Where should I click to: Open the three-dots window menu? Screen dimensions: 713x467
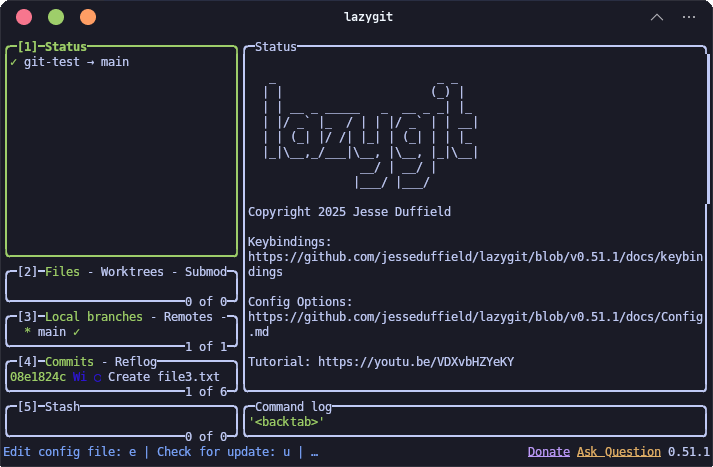[689, 17]
